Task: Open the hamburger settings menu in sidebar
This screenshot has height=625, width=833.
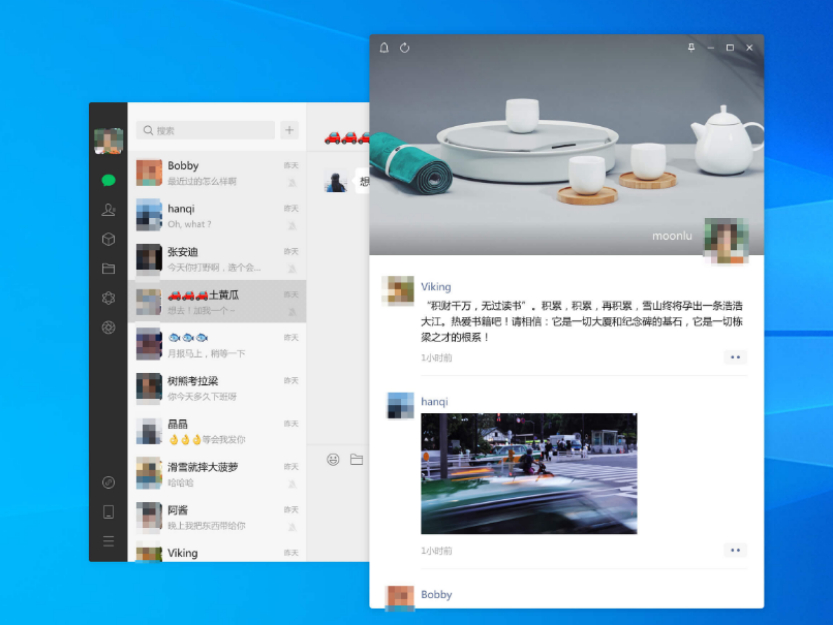Action: [108, 542]
